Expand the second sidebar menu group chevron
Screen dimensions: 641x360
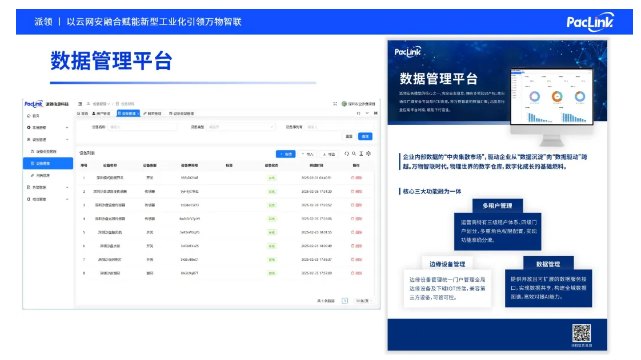67,139
